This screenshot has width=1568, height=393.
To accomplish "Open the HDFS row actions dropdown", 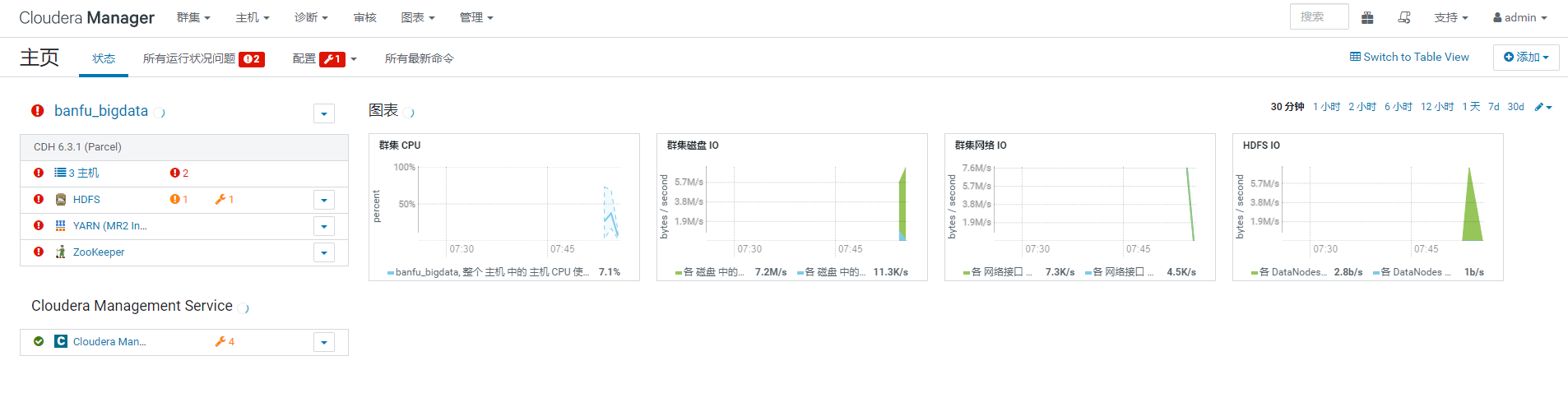I will click(x=324, y=200).
